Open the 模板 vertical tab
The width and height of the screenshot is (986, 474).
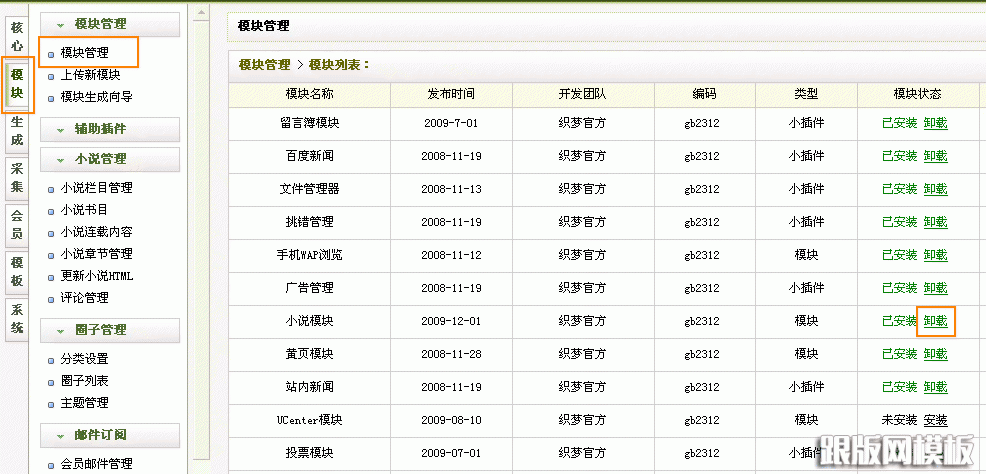click(x=18, y=272)
